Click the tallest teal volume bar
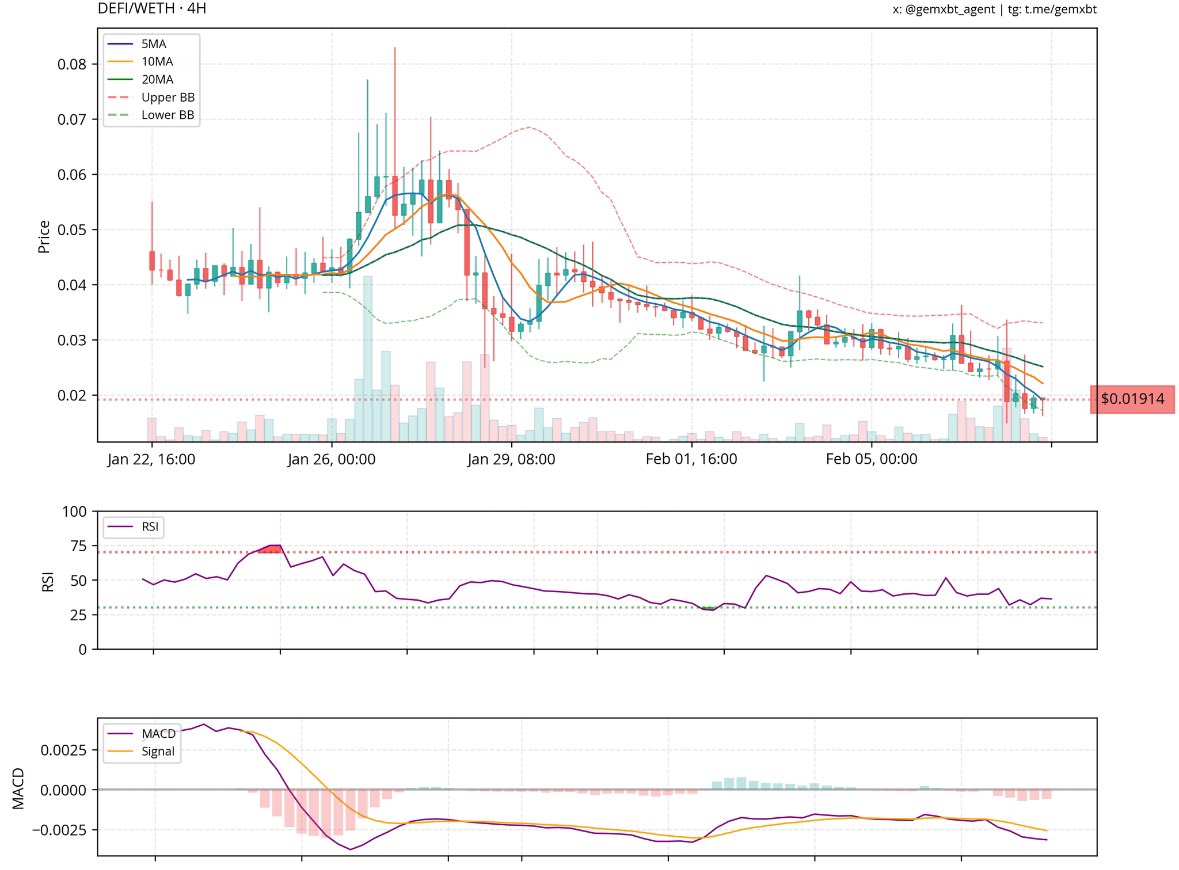 pos(368,359)
